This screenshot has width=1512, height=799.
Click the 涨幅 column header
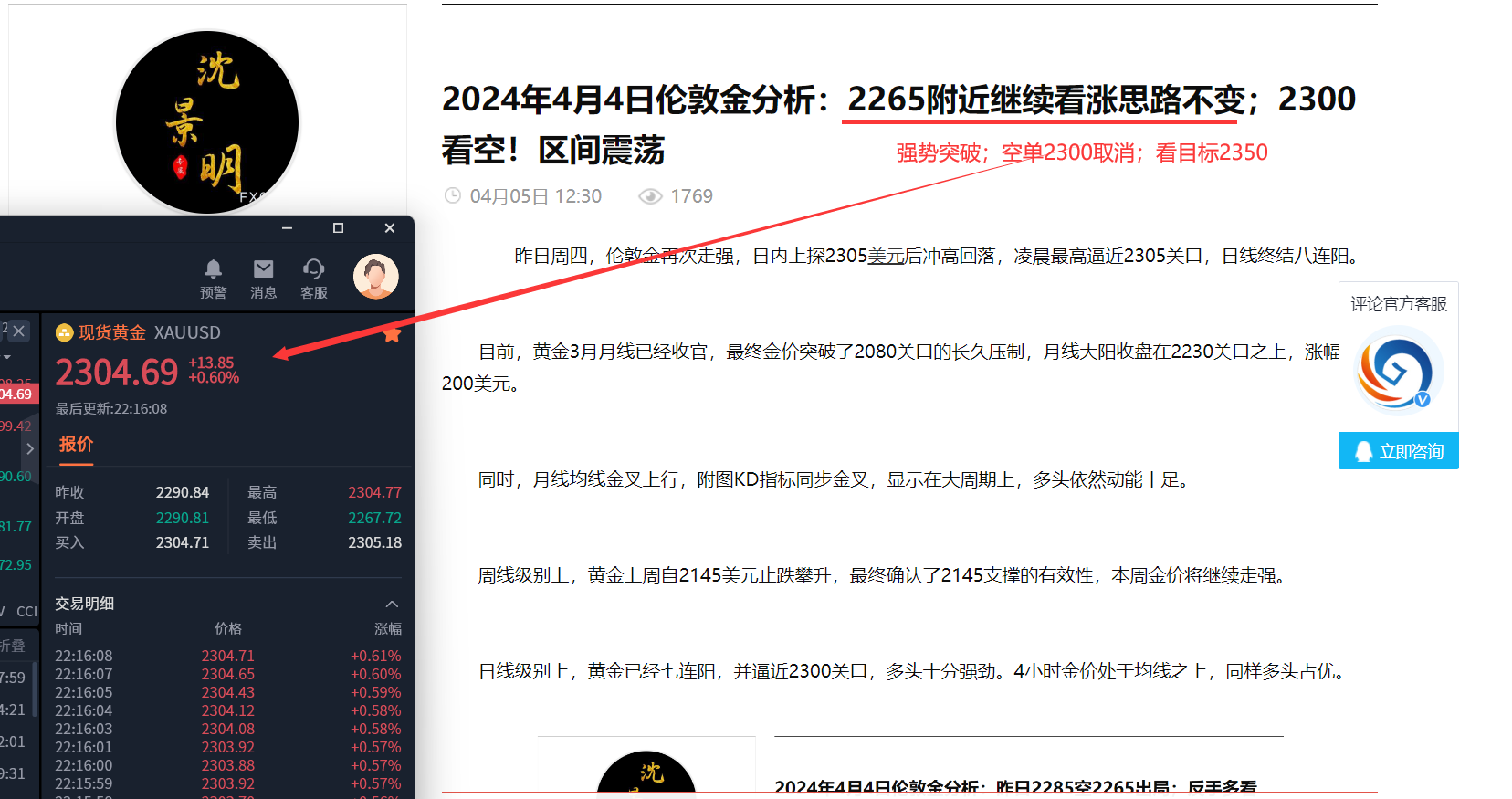pyautogui.click(x=388, y=628)
